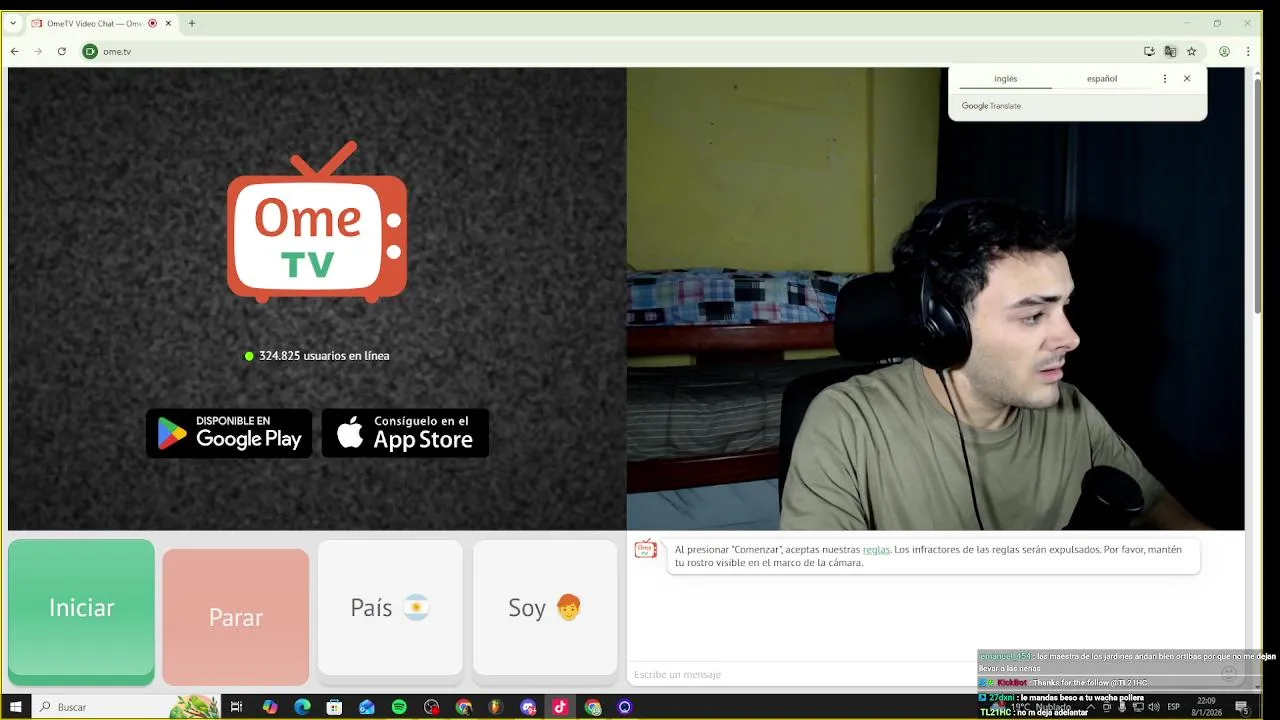Click the taskbar Buscar search box
The height and width of the screenshot is (720, 1280).
click(x=126, y=707)
